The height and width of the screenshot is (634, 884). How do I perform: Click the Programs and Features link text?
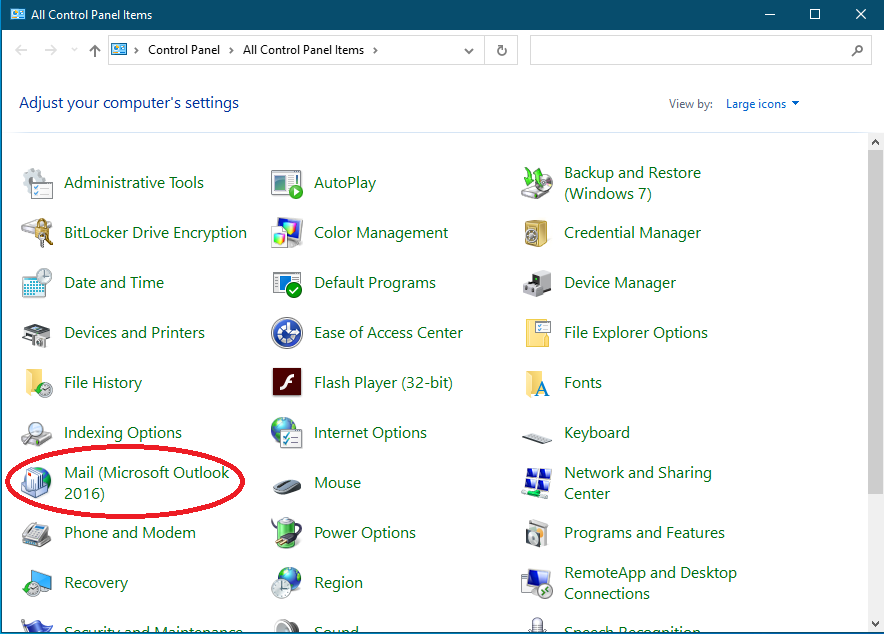(x=644, y=533)
